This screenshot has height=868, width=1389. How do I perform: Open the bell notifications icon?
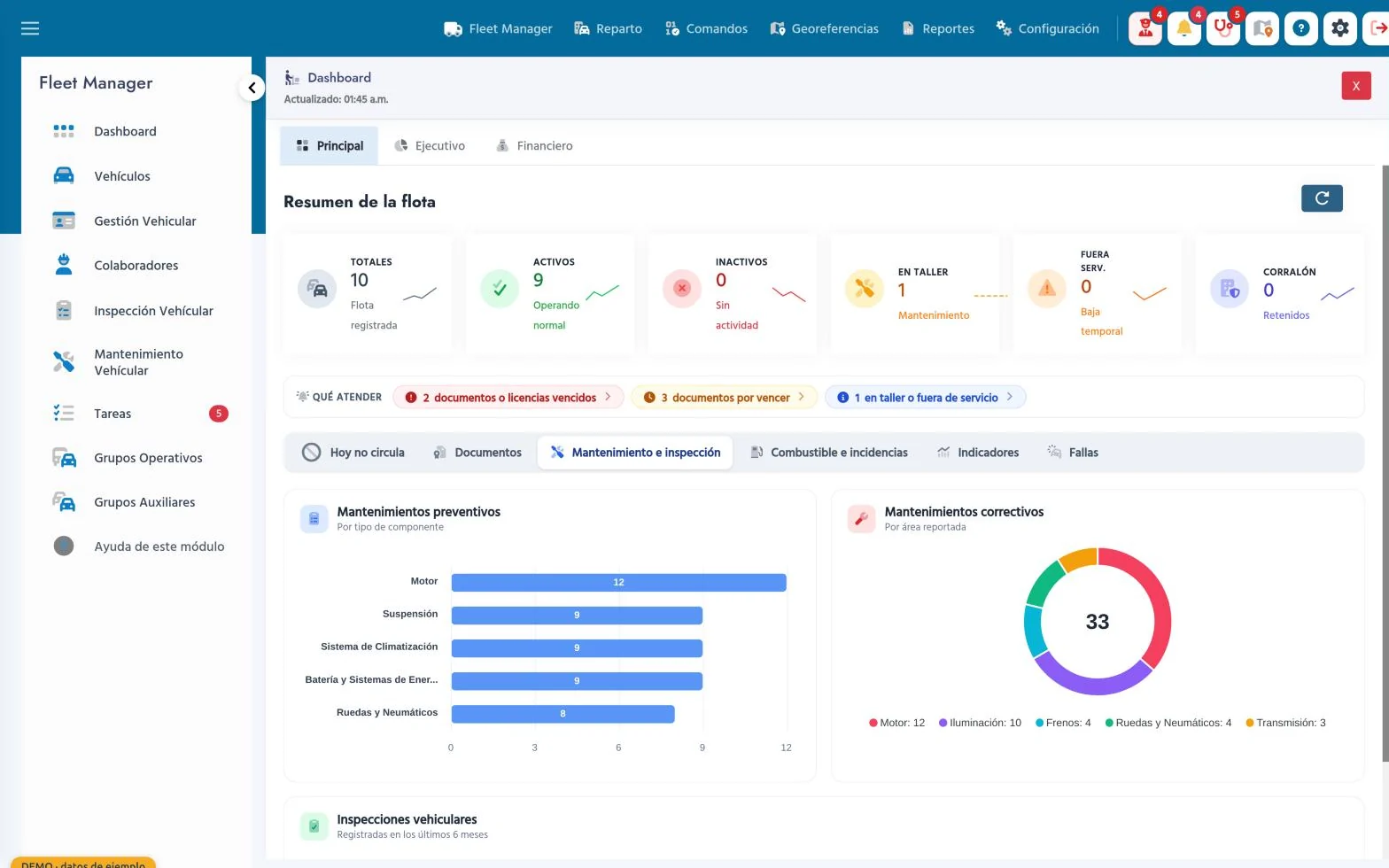point(1184,28)
